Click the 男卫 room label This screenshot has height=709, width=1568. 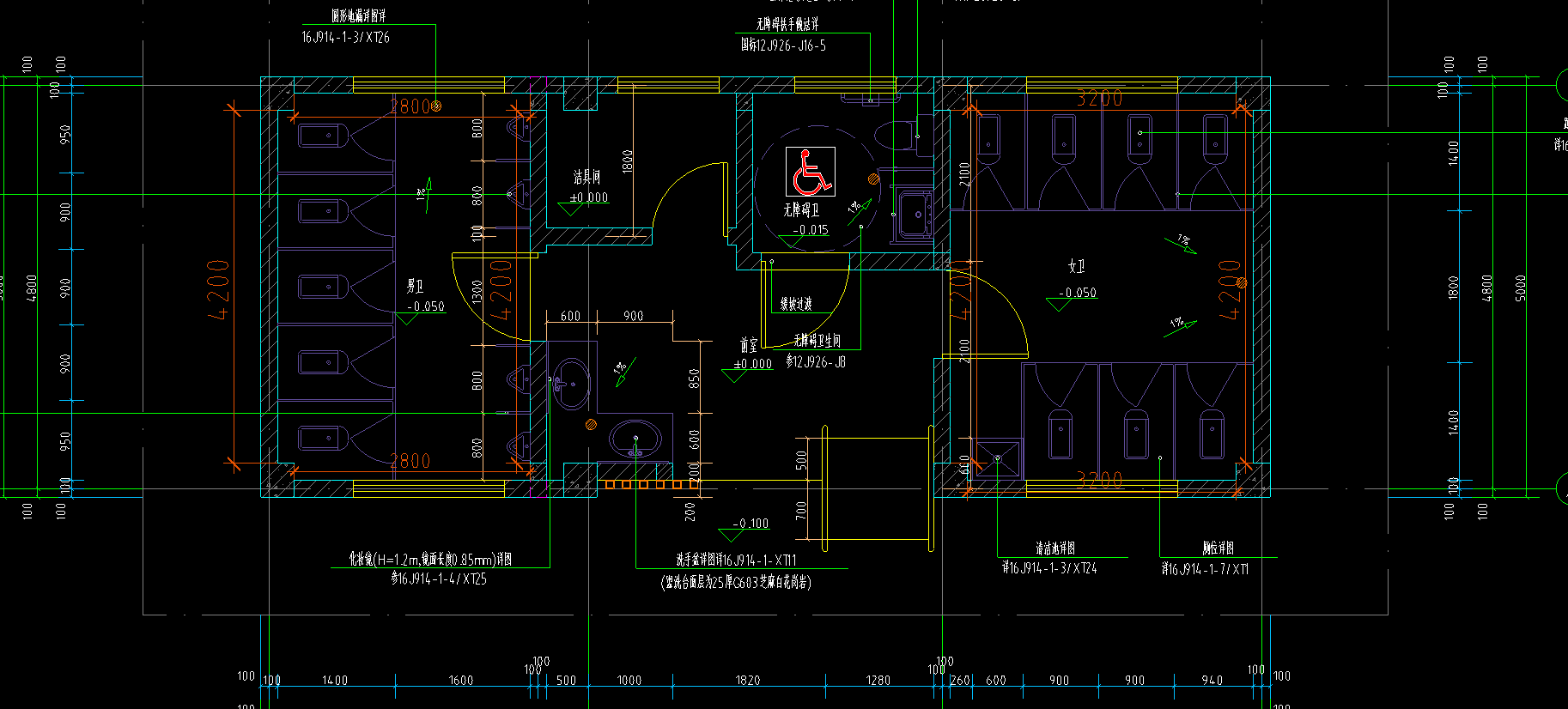415,286
